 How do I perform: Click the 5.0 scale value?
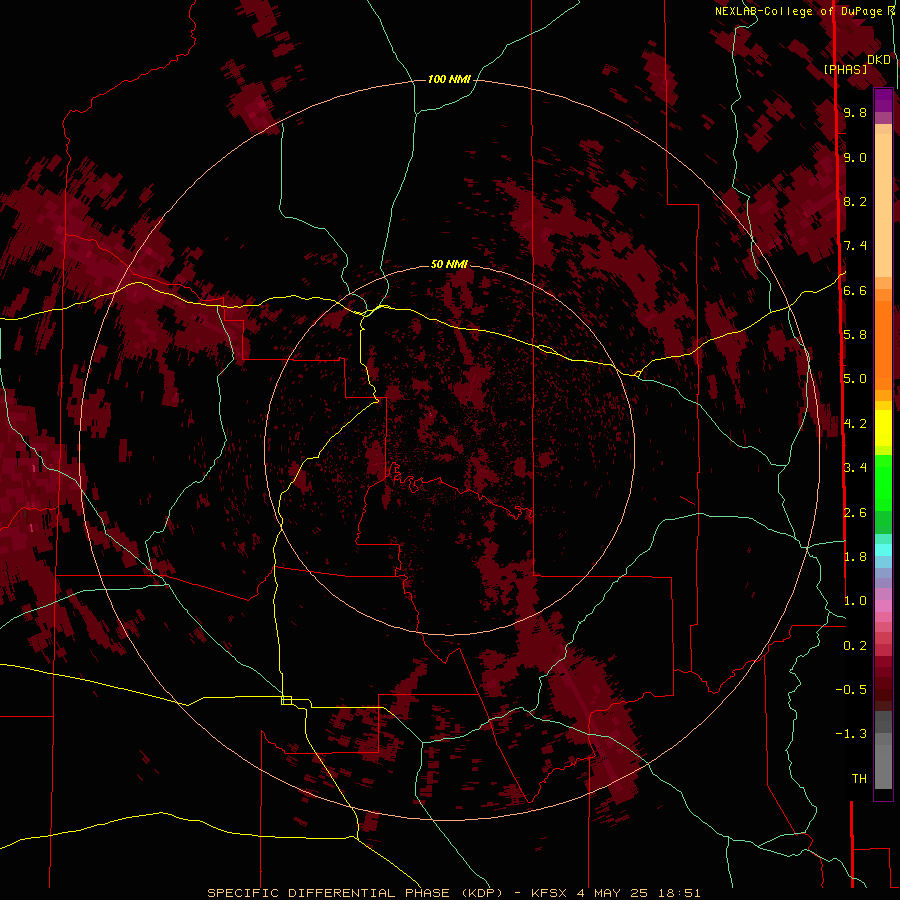(855, 379)
